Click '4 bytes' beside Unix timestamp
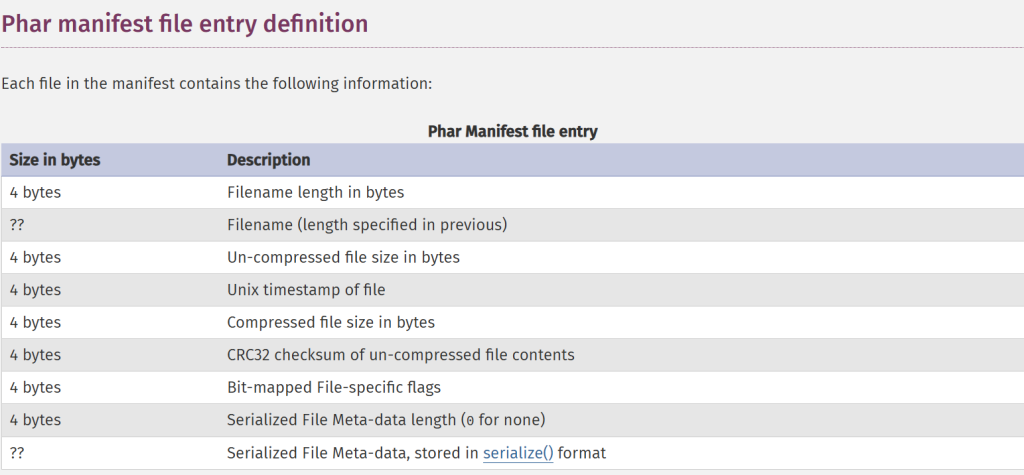 point(35,290)
